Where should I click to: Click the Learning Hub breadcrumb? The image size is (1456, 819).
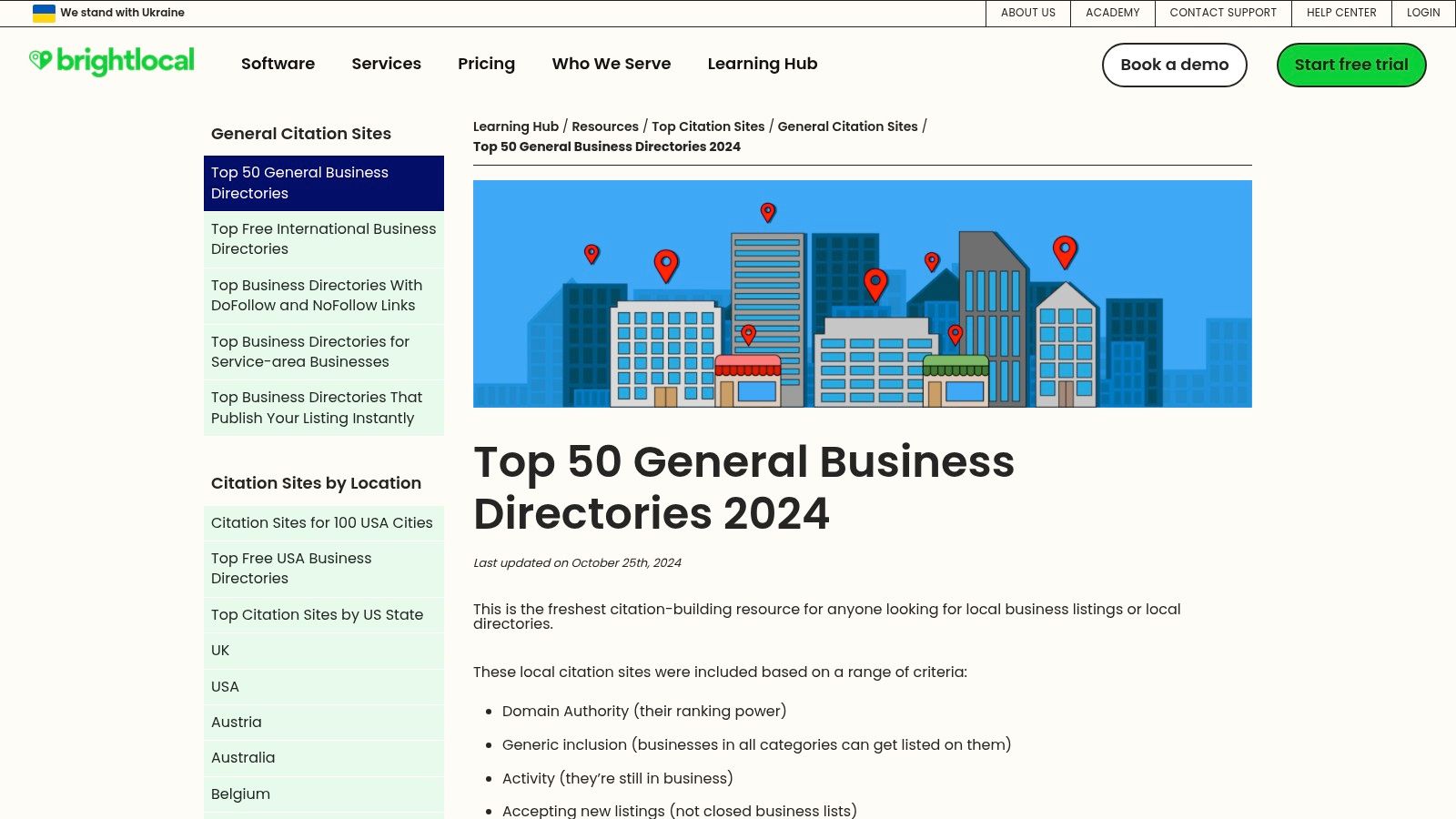pos(516,126)
